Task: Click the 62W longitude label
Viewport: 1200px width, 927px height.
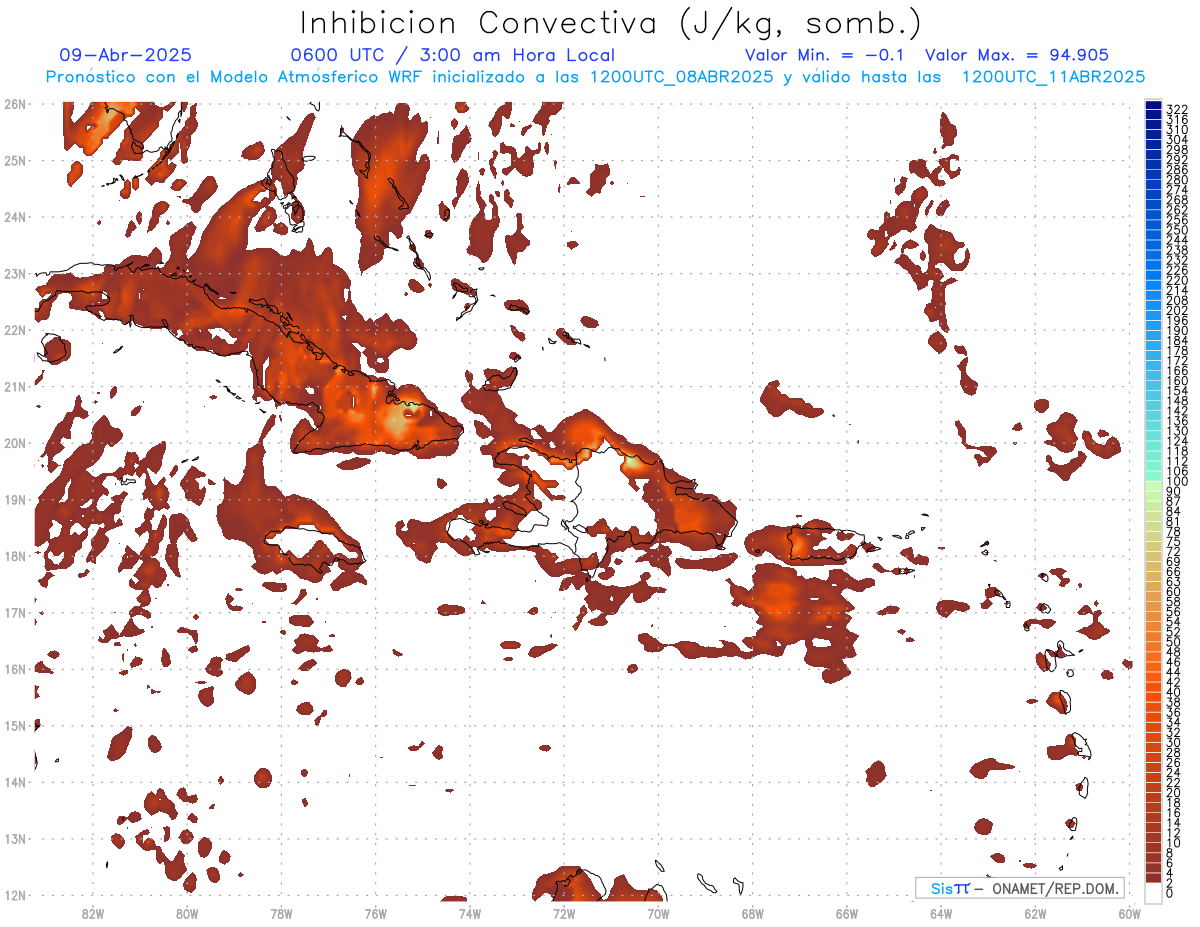Action: 1035,913
